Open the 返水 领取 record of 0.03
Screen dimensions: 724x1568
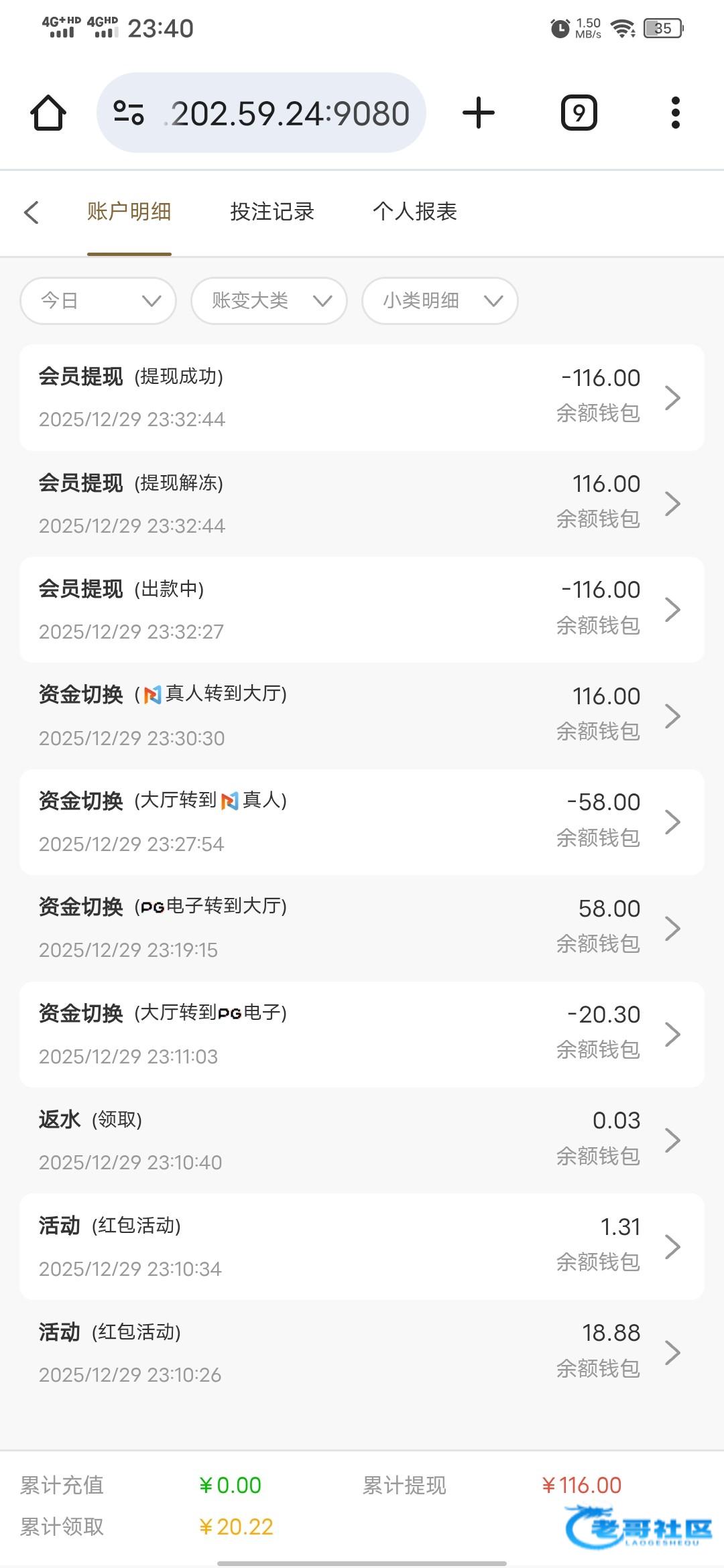(362, 1140)
